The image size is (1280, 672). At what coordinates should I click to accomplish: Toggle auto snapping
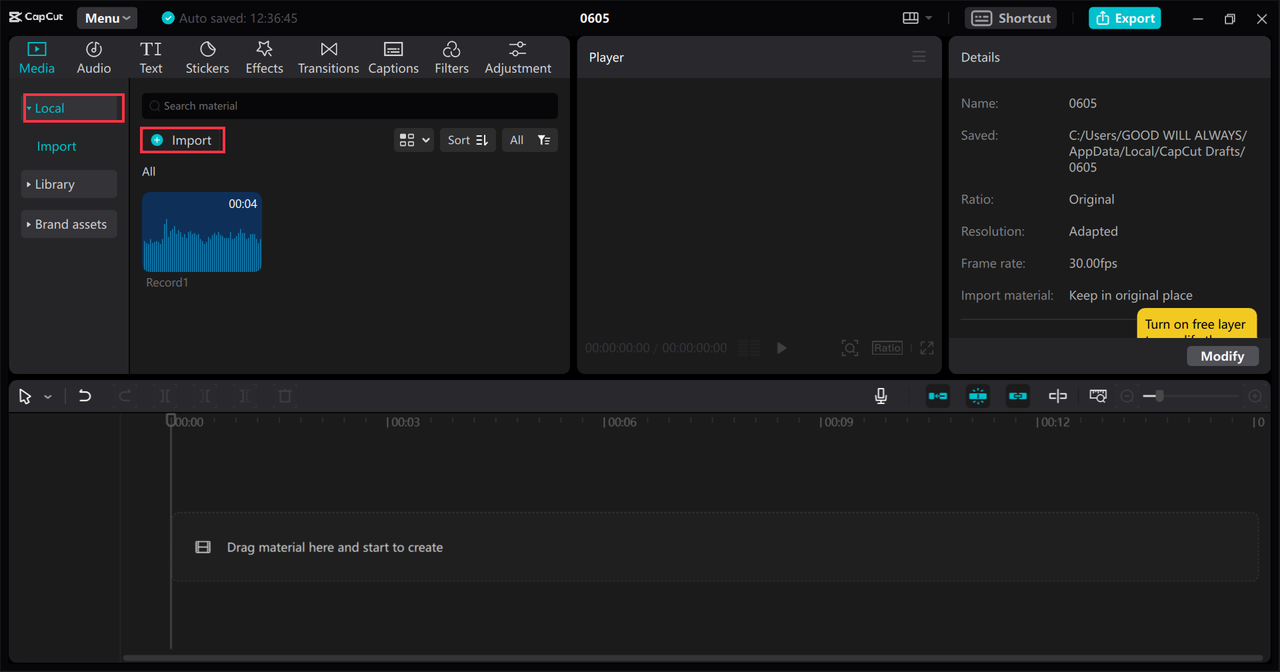pyautogui.click(x=978, y=396)
